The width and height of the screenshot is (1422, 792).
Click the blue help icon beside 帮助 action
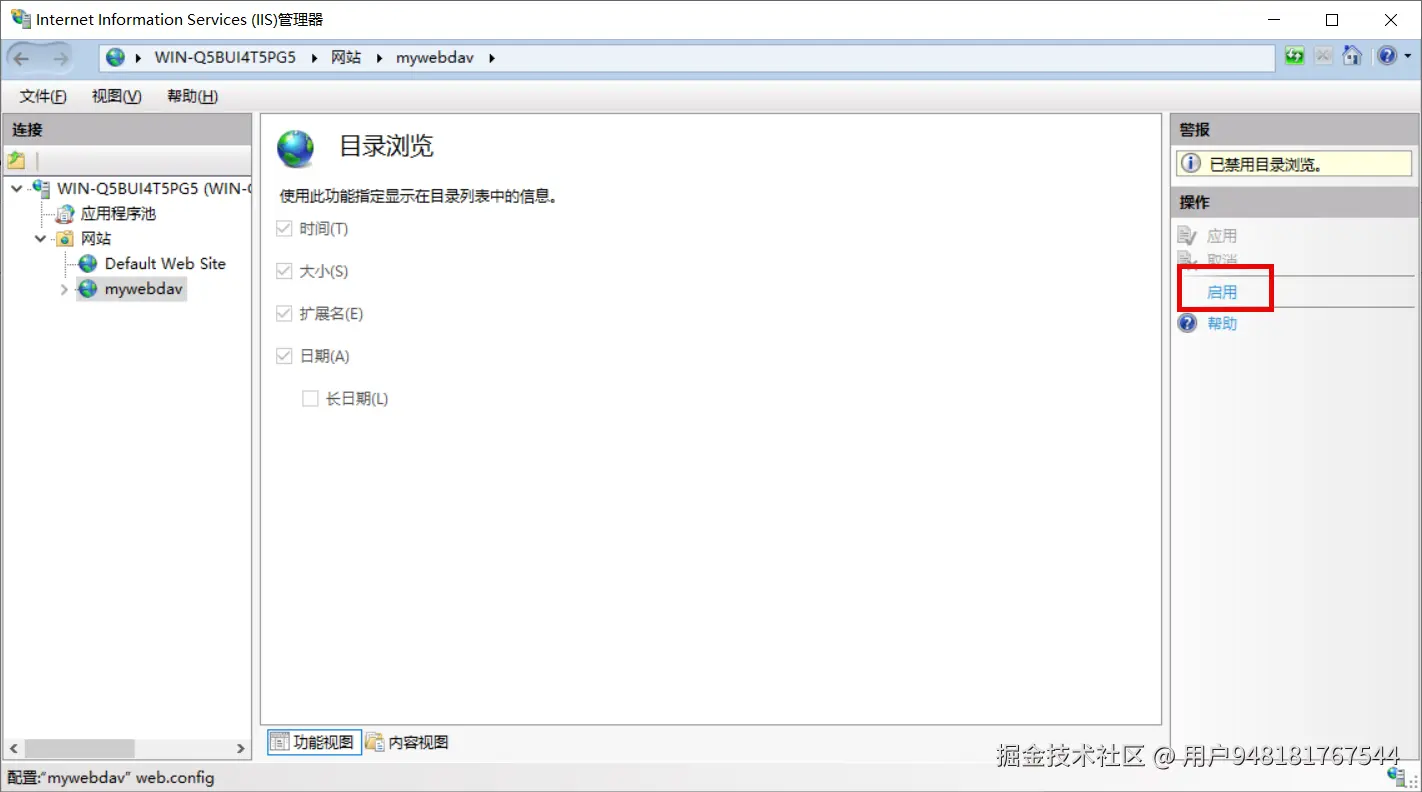[1187, 323]
